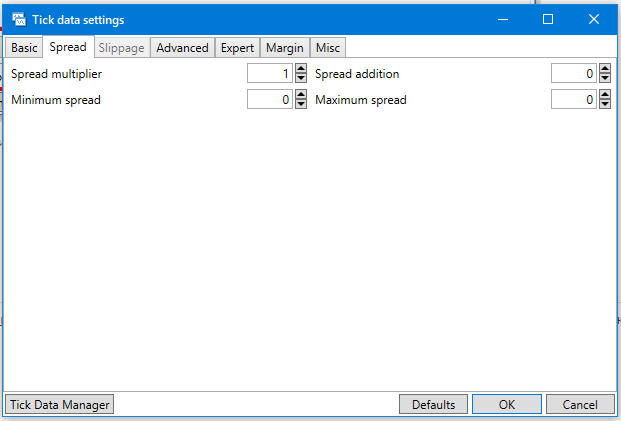Reset settings with Defaults button
Image resolution: width=621 pixels, height=421 pixels.
(x=433, y=404)
